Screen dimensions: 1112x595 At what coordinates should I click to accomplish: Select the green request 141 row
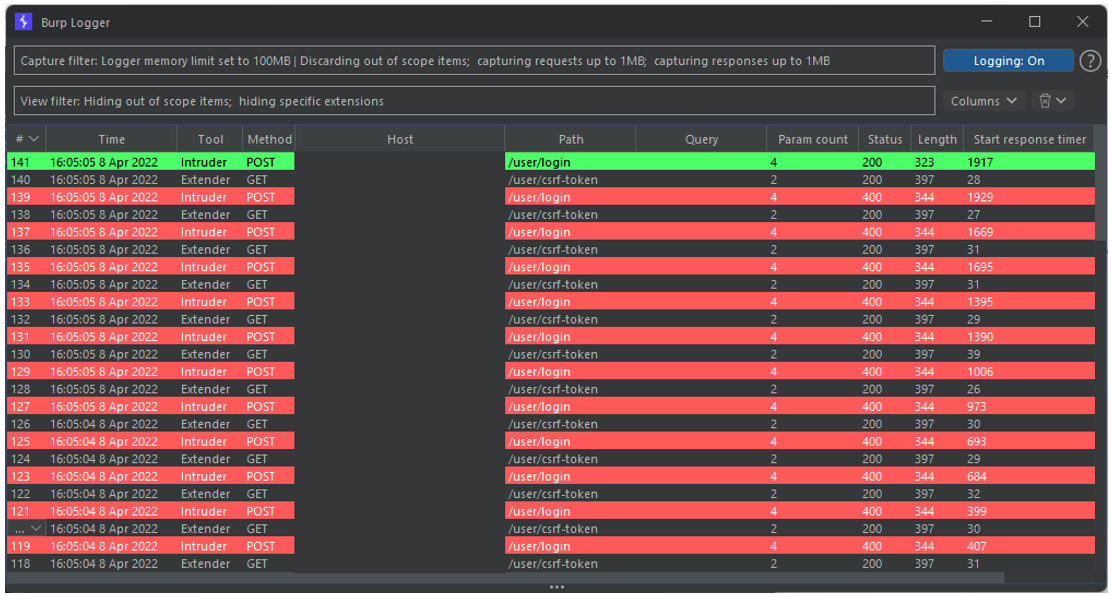coord(400,162)
